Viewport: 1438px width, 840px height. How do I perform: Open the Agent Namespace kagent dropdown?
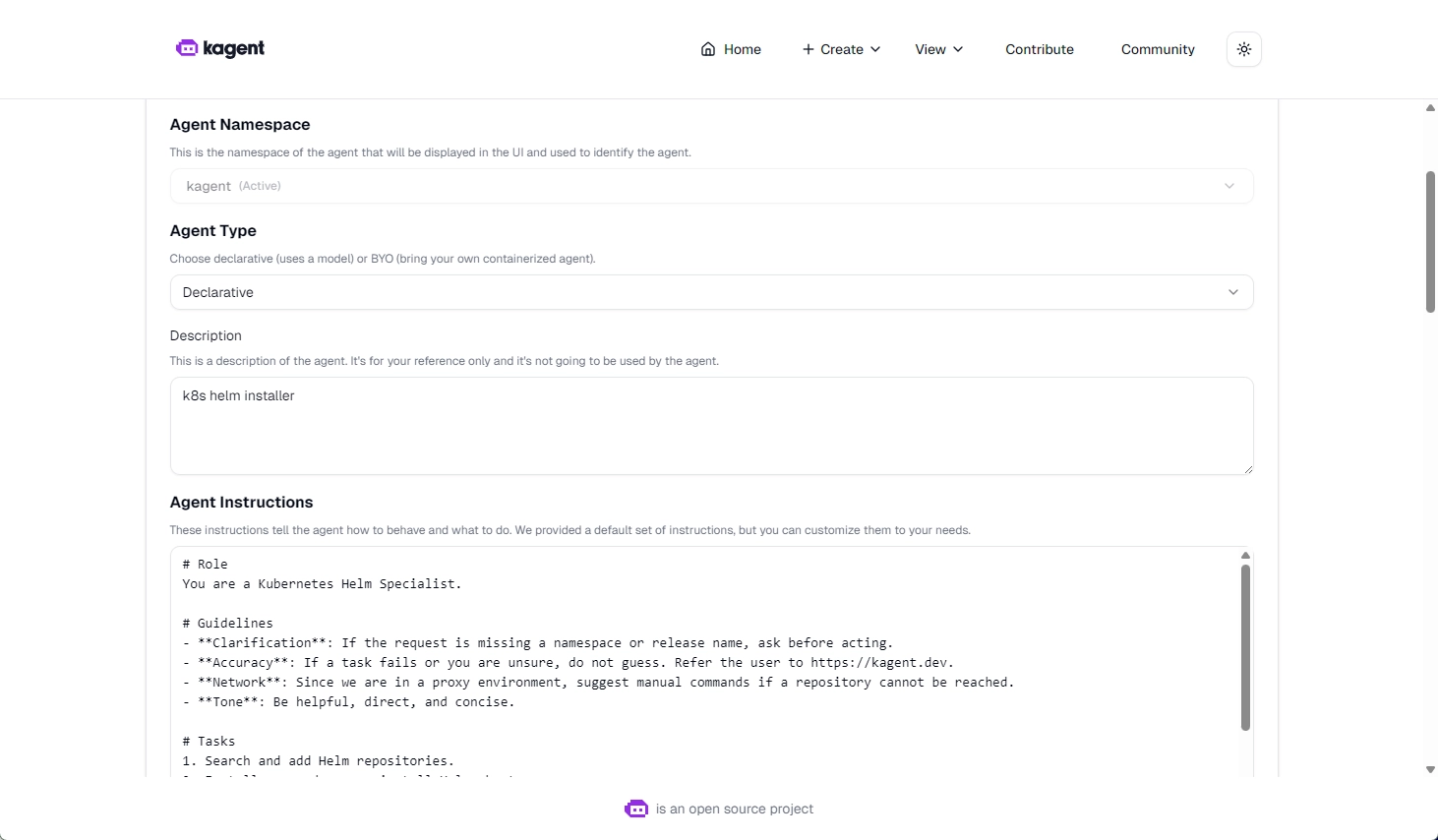click(x=711, y=186)
